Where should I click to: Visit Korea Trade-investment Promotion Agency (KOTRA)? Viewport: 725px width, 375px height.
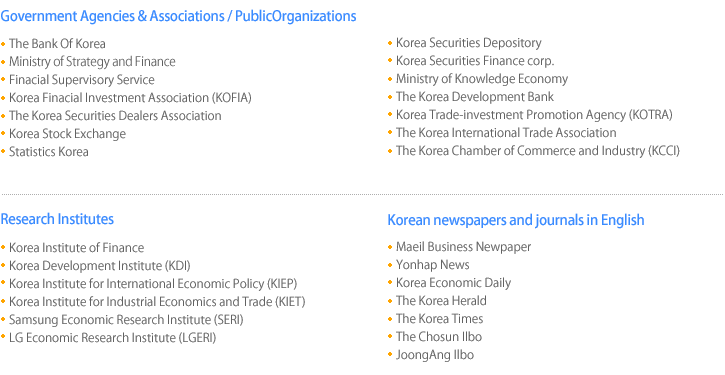point(534,115)
